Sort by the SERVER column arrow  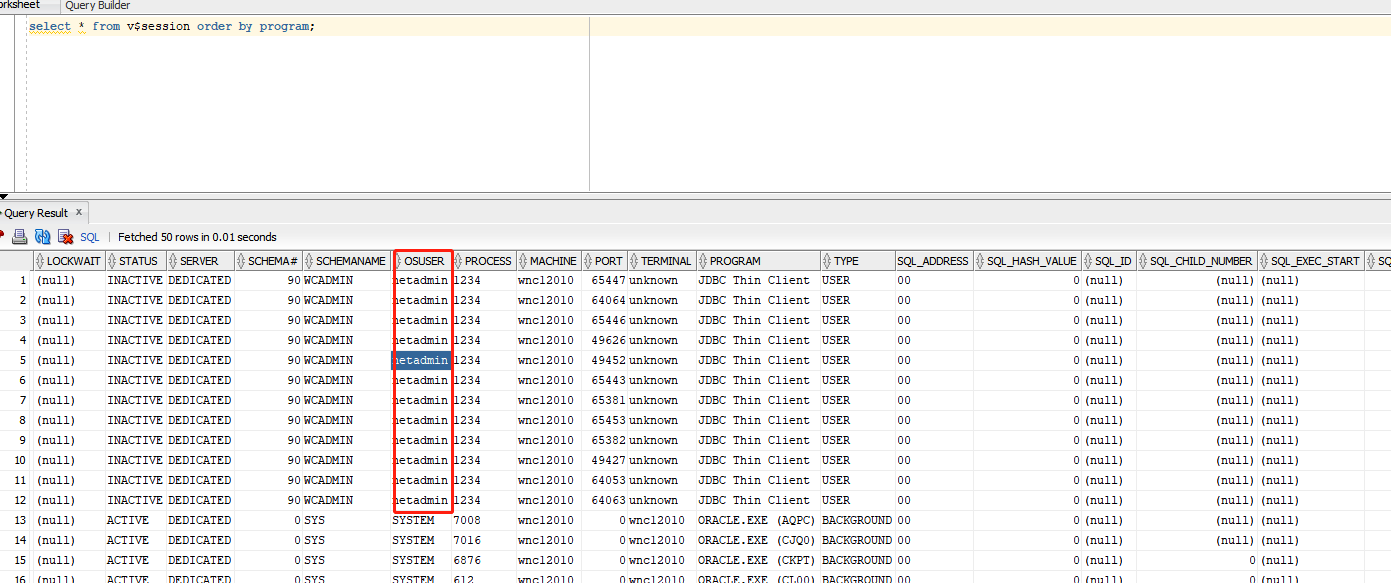(x=172, y=260)
